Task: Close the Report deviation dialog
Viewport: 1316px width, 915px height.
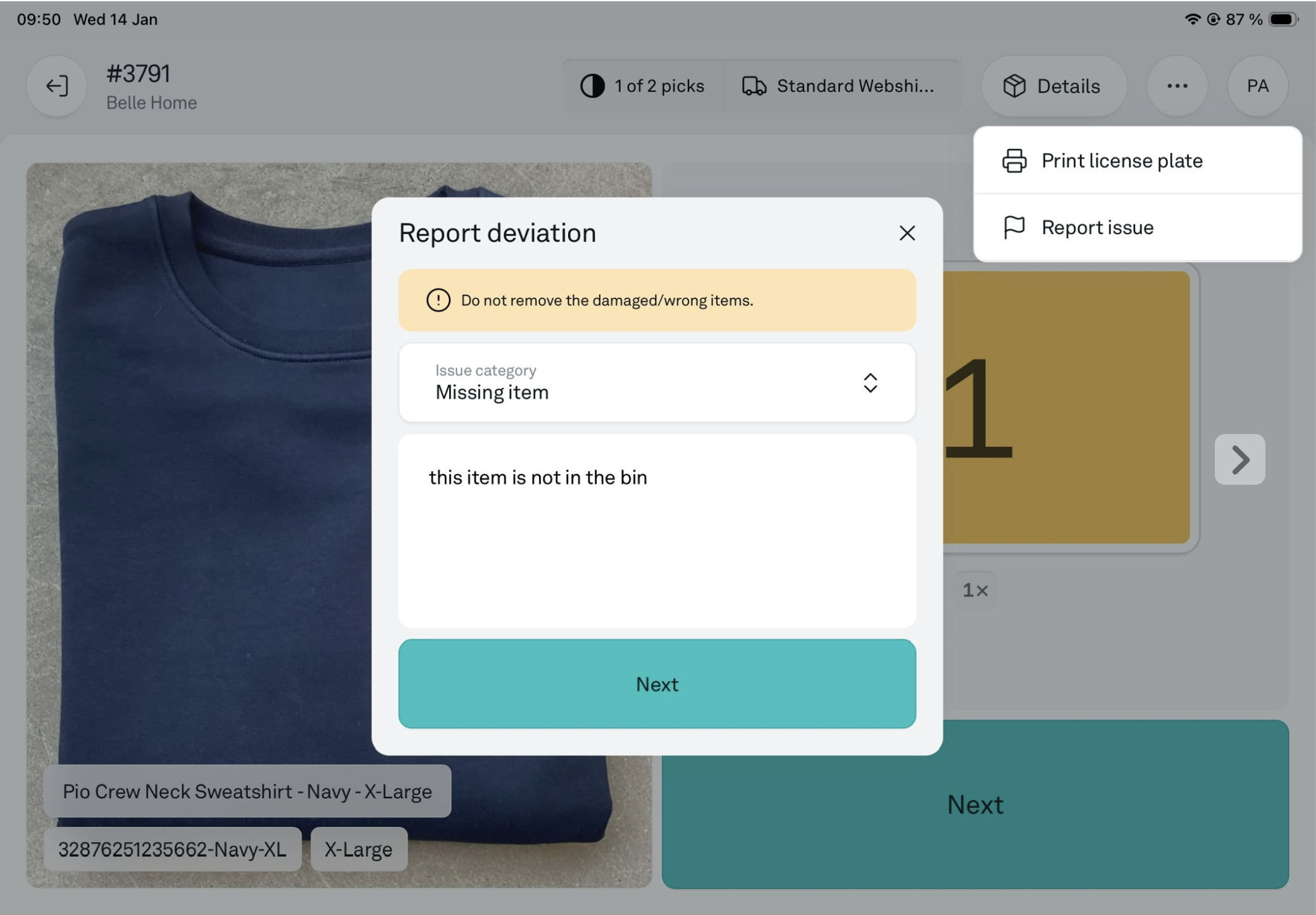Action: pos(907,233)
